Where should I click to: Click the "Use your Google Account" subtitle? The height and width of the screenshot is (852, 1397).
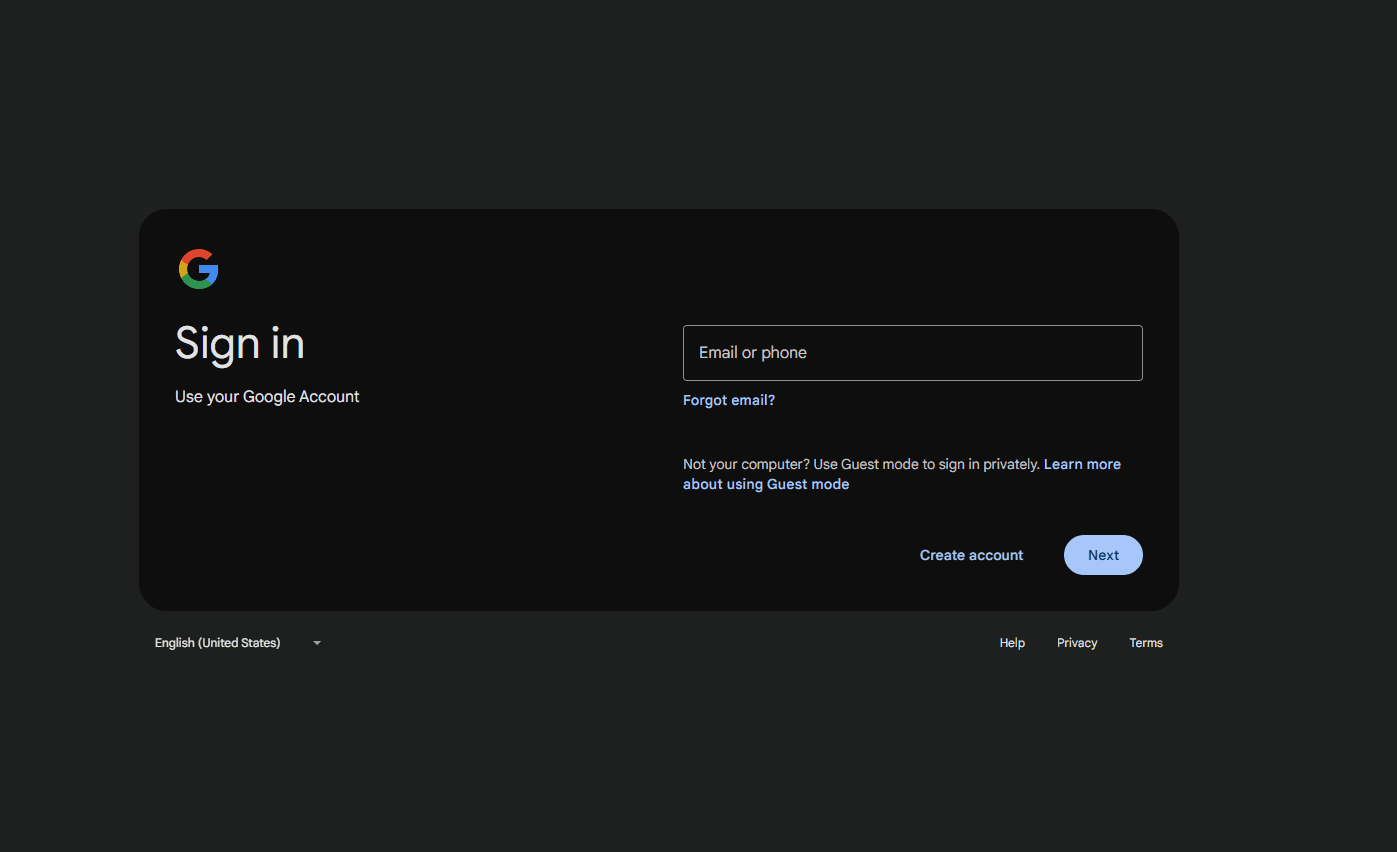point(267,397)
